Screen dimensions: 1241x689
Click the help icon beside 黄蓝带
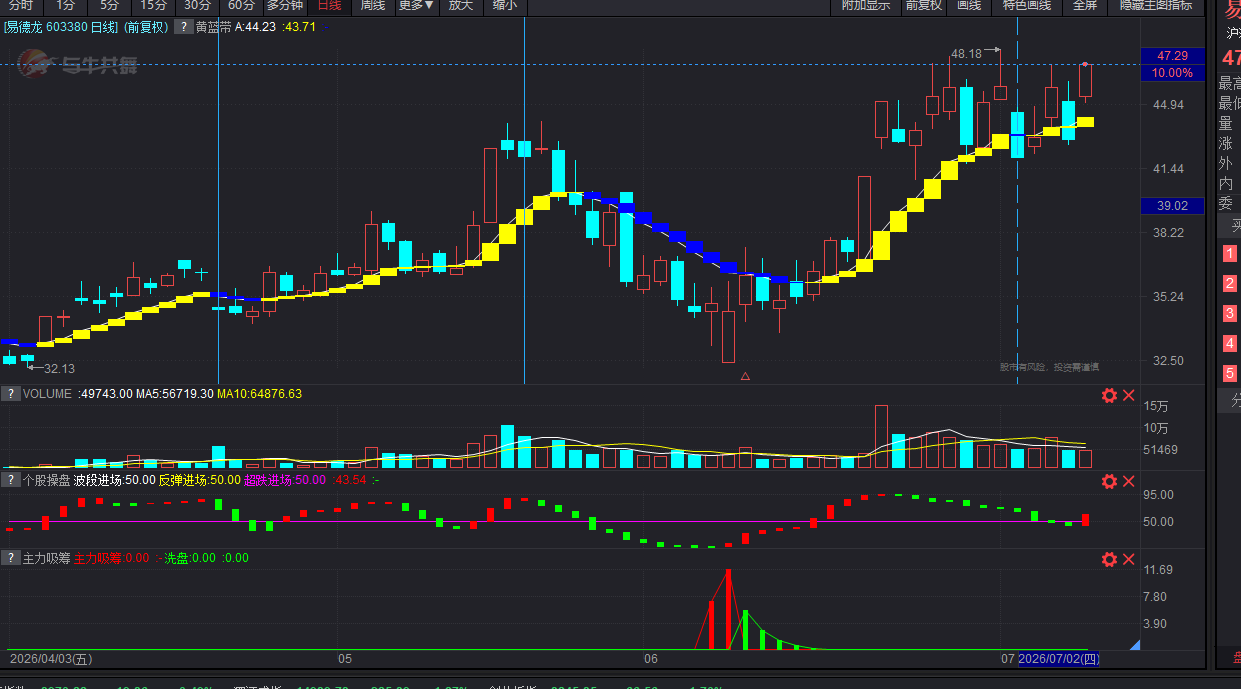click(183, 27)
